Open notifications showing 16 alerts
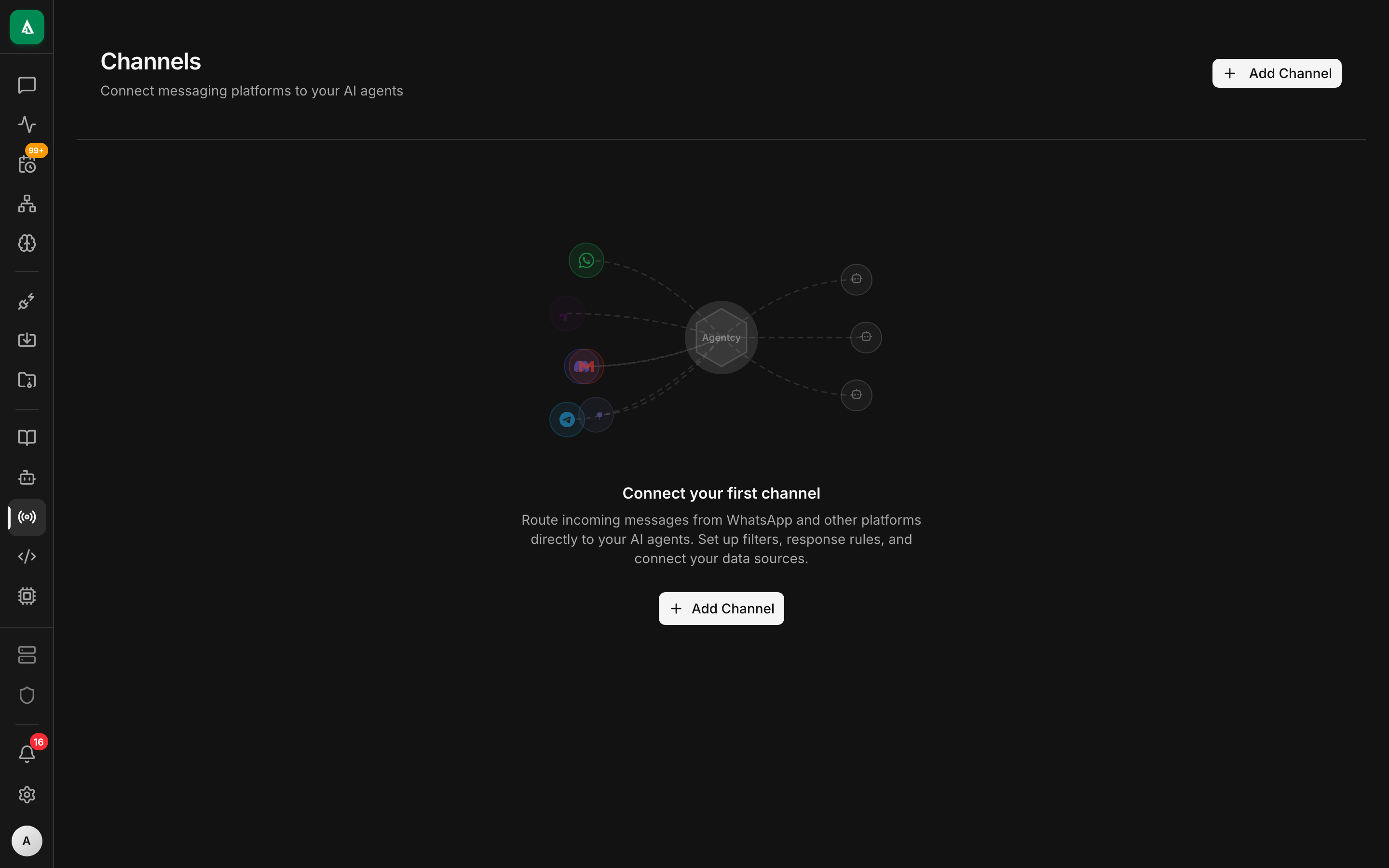Viewport: 1389px width, 868px height. coord(27,753)
